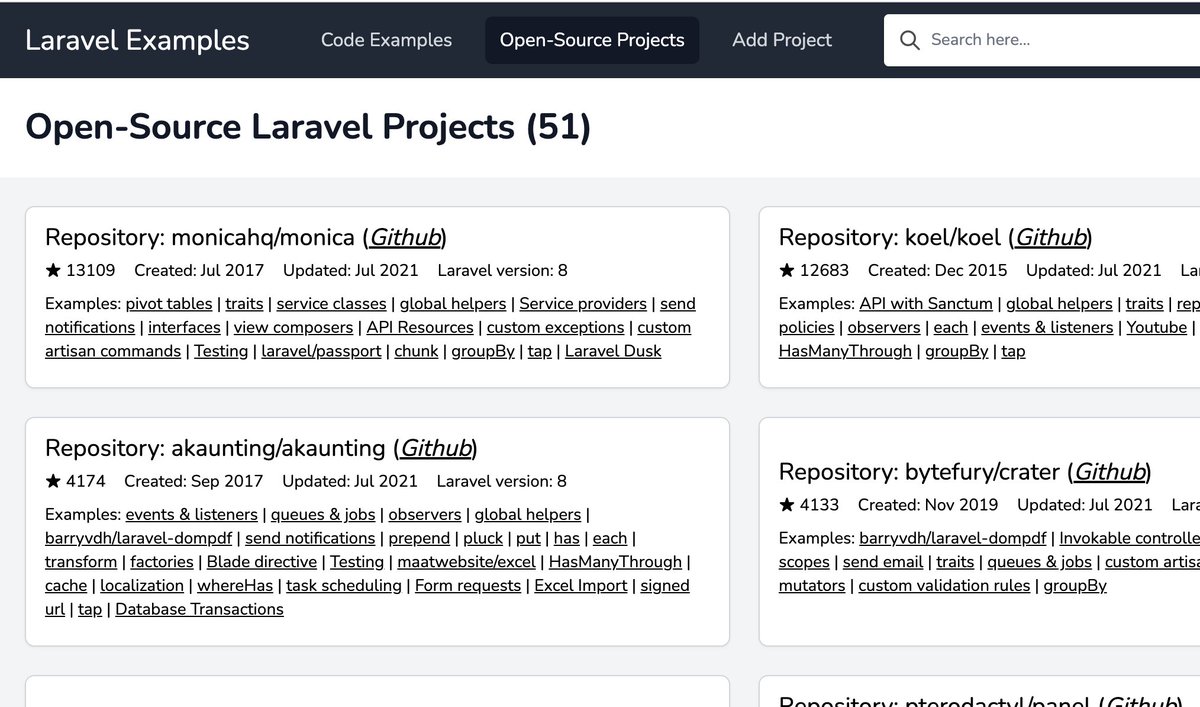Click the 'prepend' example link
1200x707 pixels.
[x=420, y=539]
